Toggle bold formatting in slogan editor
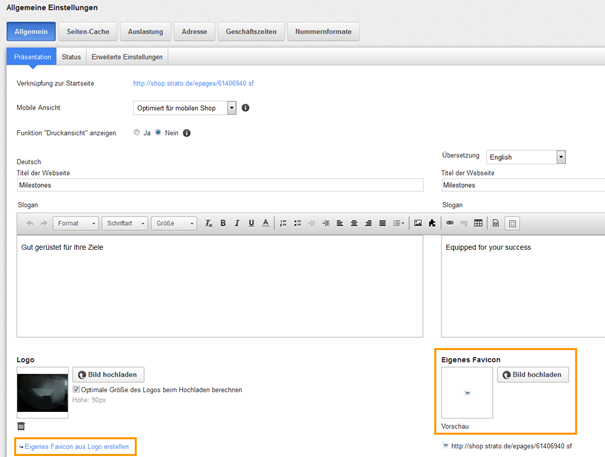This screenshot has width=605, height=457. 223,223
